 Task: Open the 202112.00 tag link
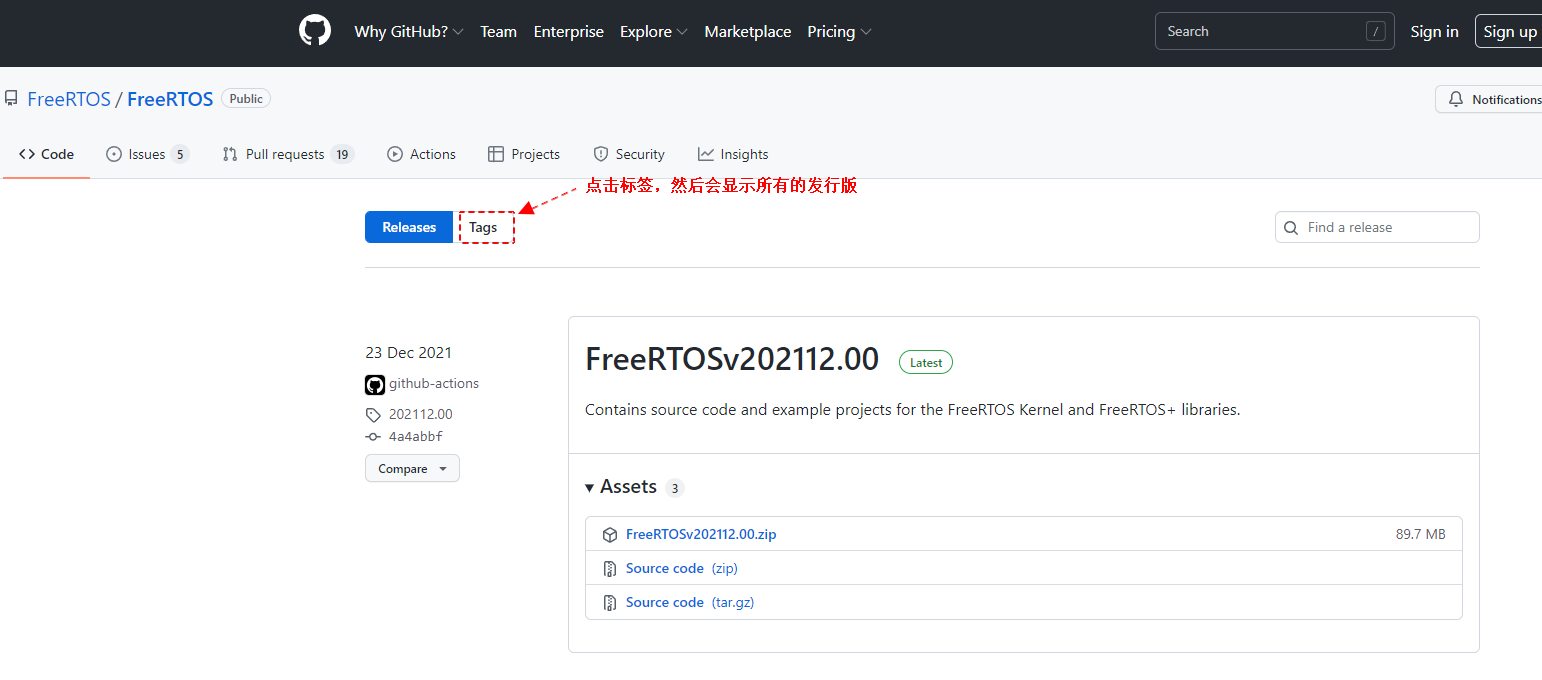pyautogui.click(x=420, y=414)
